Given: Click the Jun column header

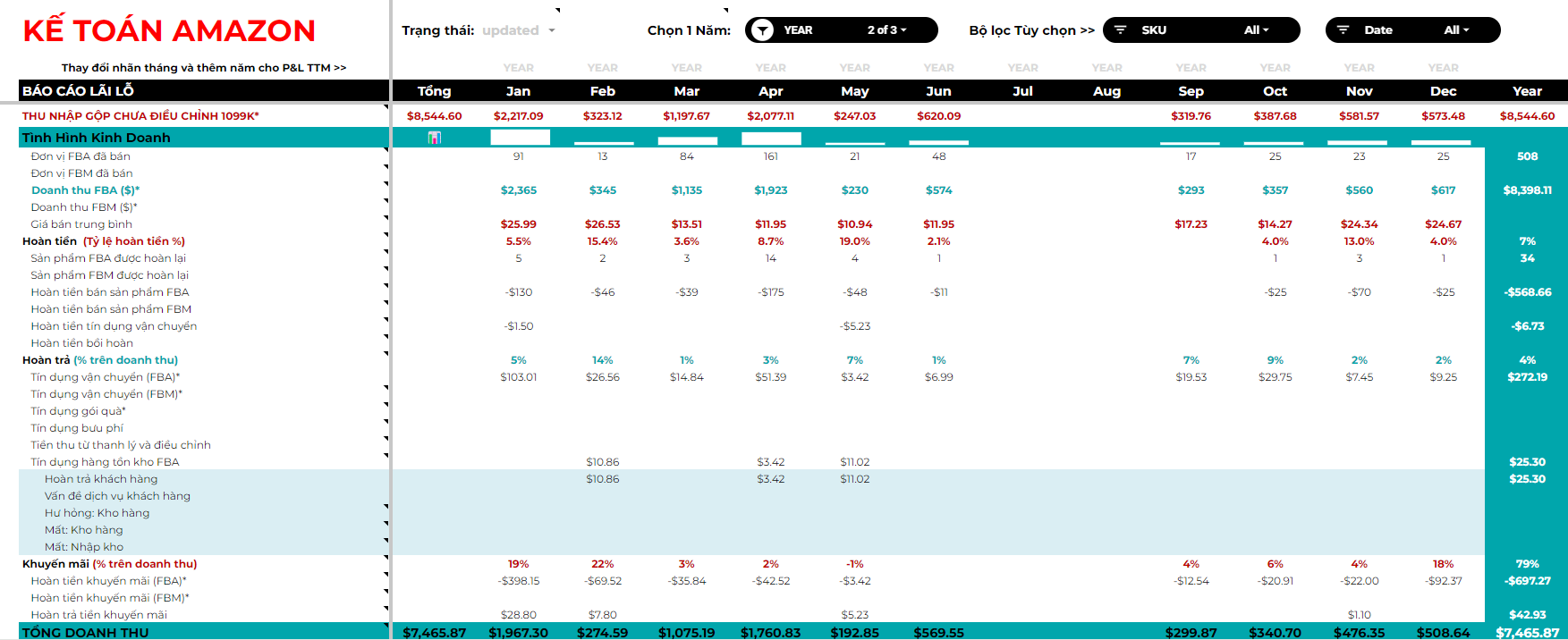Looking at the screenshot, I should click(939, 91).
